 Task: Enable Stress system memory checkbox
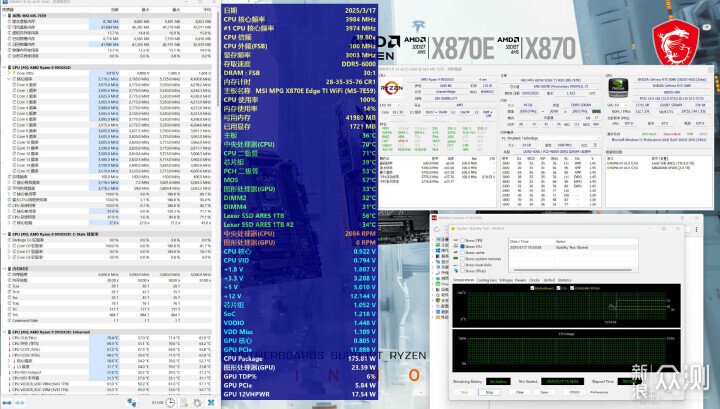coord(462,259)
